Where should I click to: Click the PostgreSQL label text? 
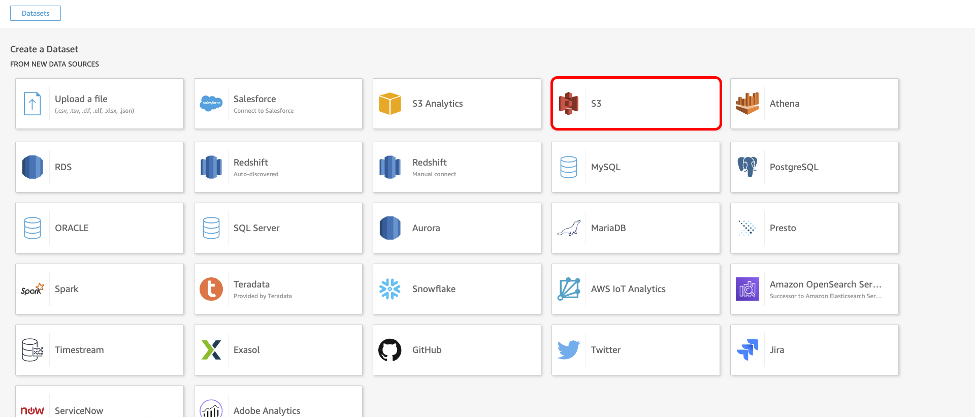click(x=794, y=167)
